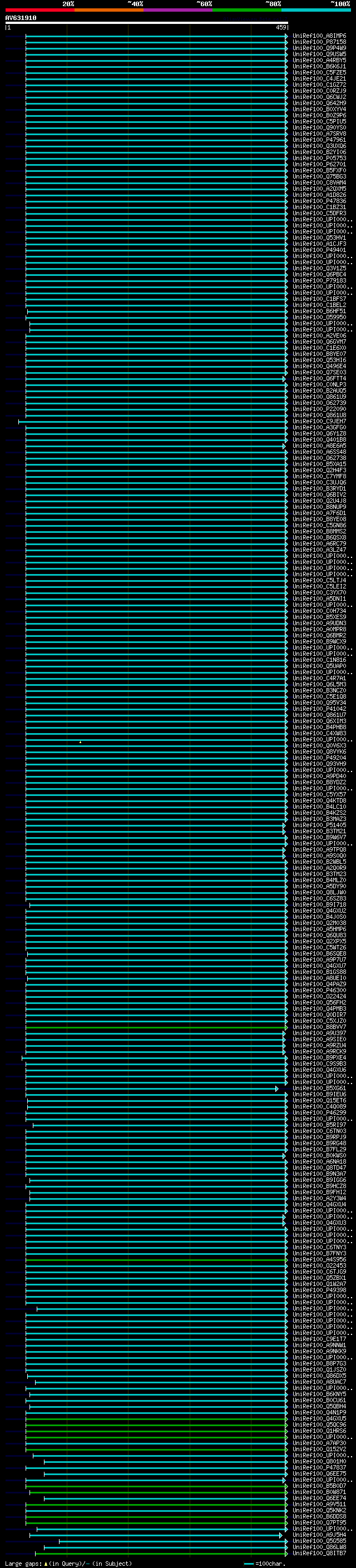This screenshot has height=1568, width=356.
Task: Select the UniRef100_P41042 label
Action: coord(319,709)
